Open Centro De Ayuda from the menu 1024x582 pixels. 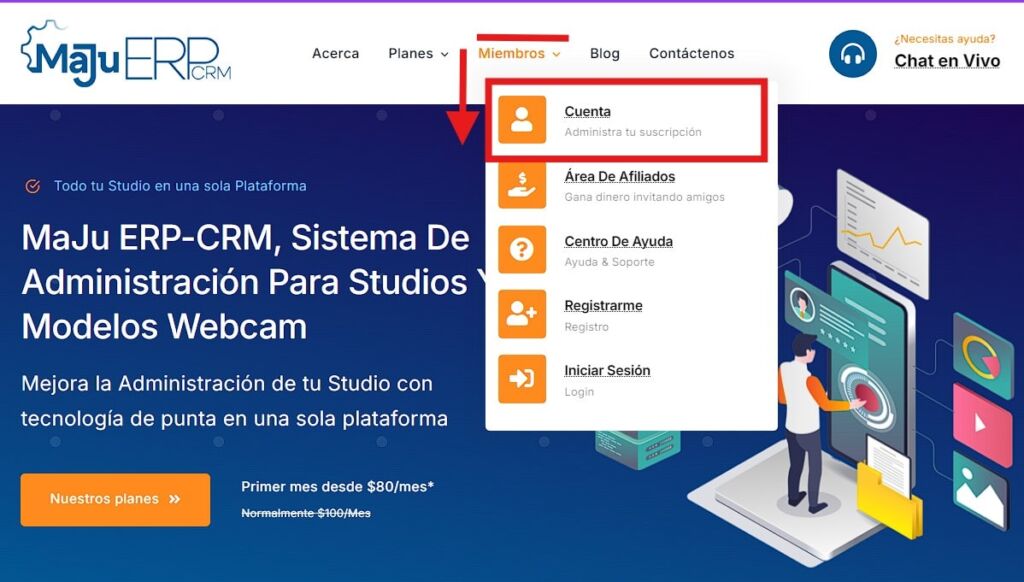pyautogui.click(x=618, y=241)
